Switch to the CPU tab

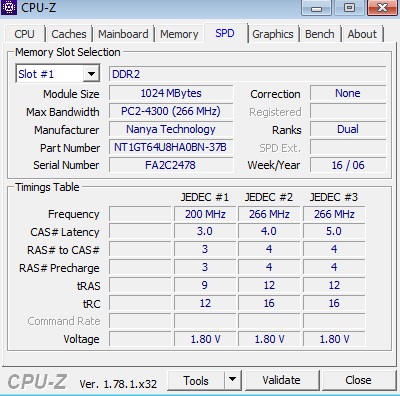(24, 34)
